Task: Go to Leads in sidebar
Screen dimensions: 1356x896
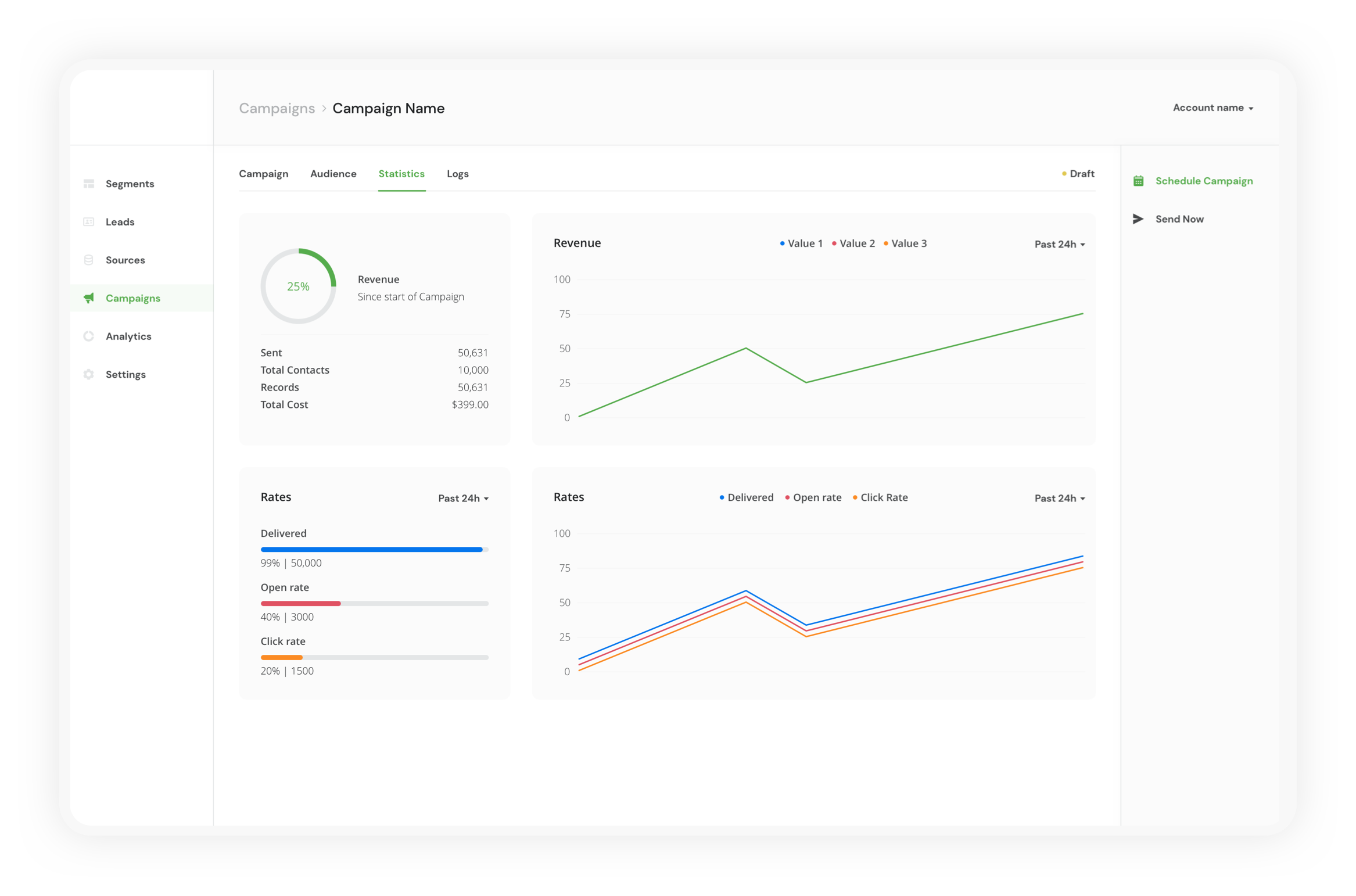Action: (120, 222)
